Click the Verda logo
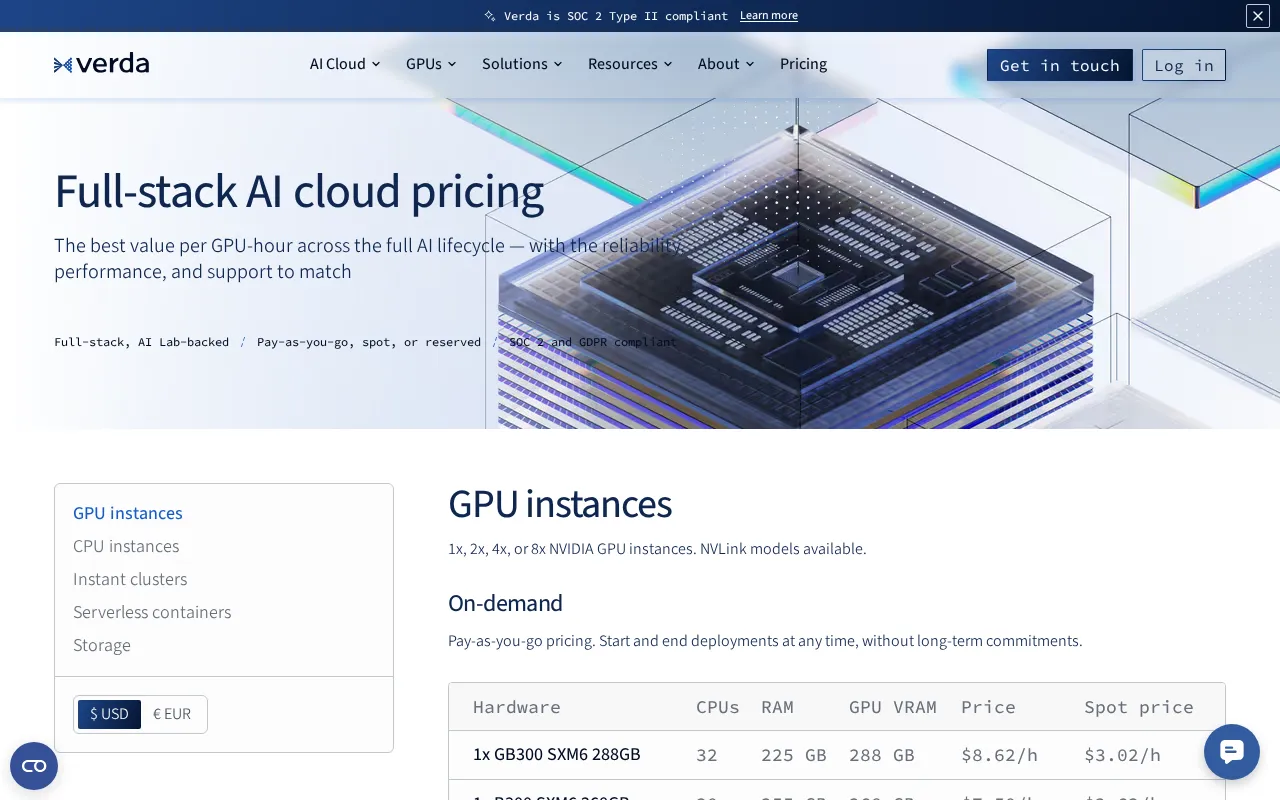 101,64
